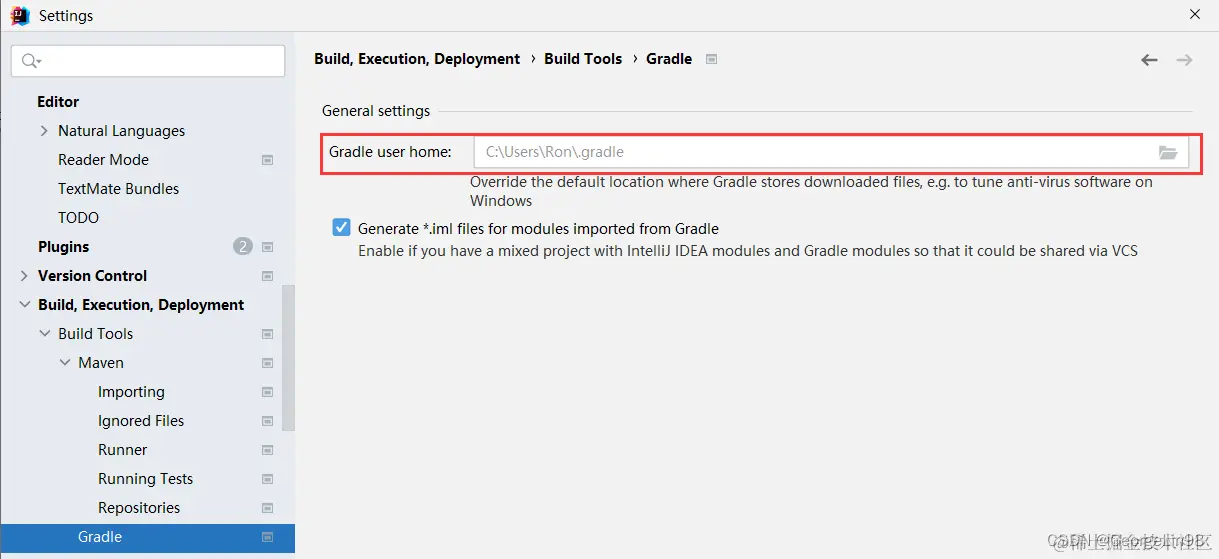Click Build, Execution, Deployment breadcrumb

point(417,59)
